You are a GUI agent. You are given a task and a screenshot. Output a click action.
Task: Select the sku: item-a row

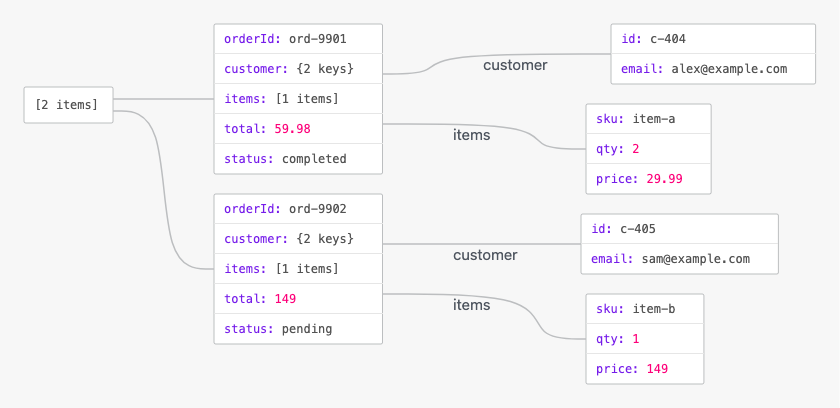tap(648, 119)
